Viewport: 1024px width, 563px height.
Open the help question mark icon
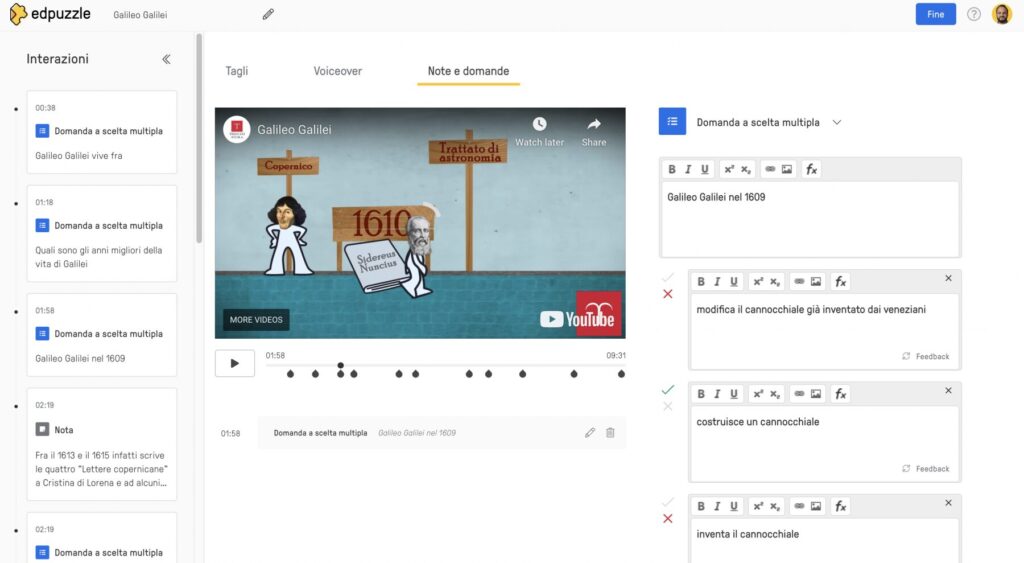(973, 14)
